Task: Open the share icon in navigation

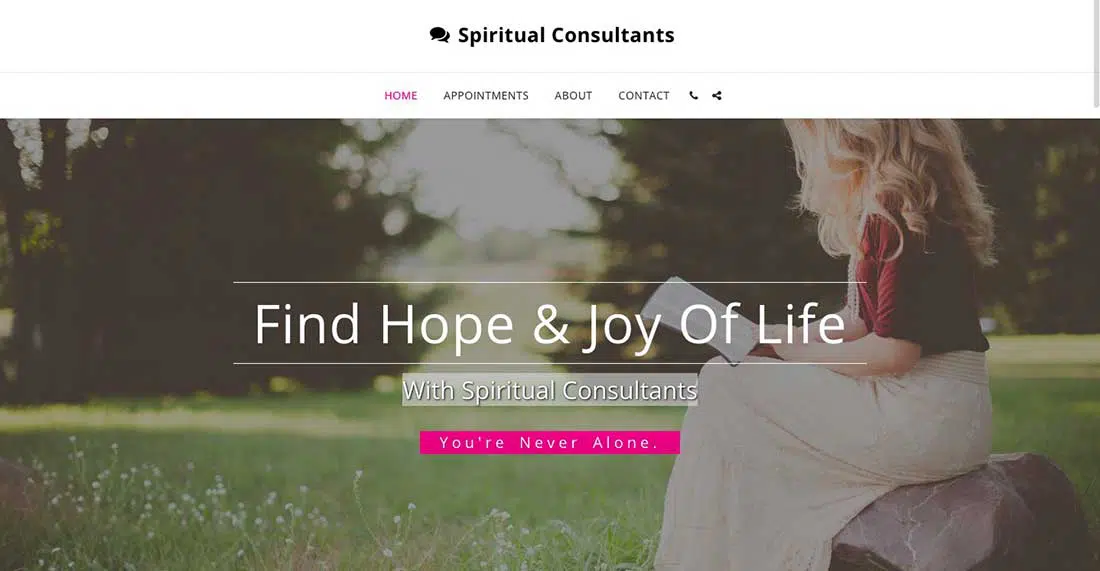Action: (x=717, y=95)
